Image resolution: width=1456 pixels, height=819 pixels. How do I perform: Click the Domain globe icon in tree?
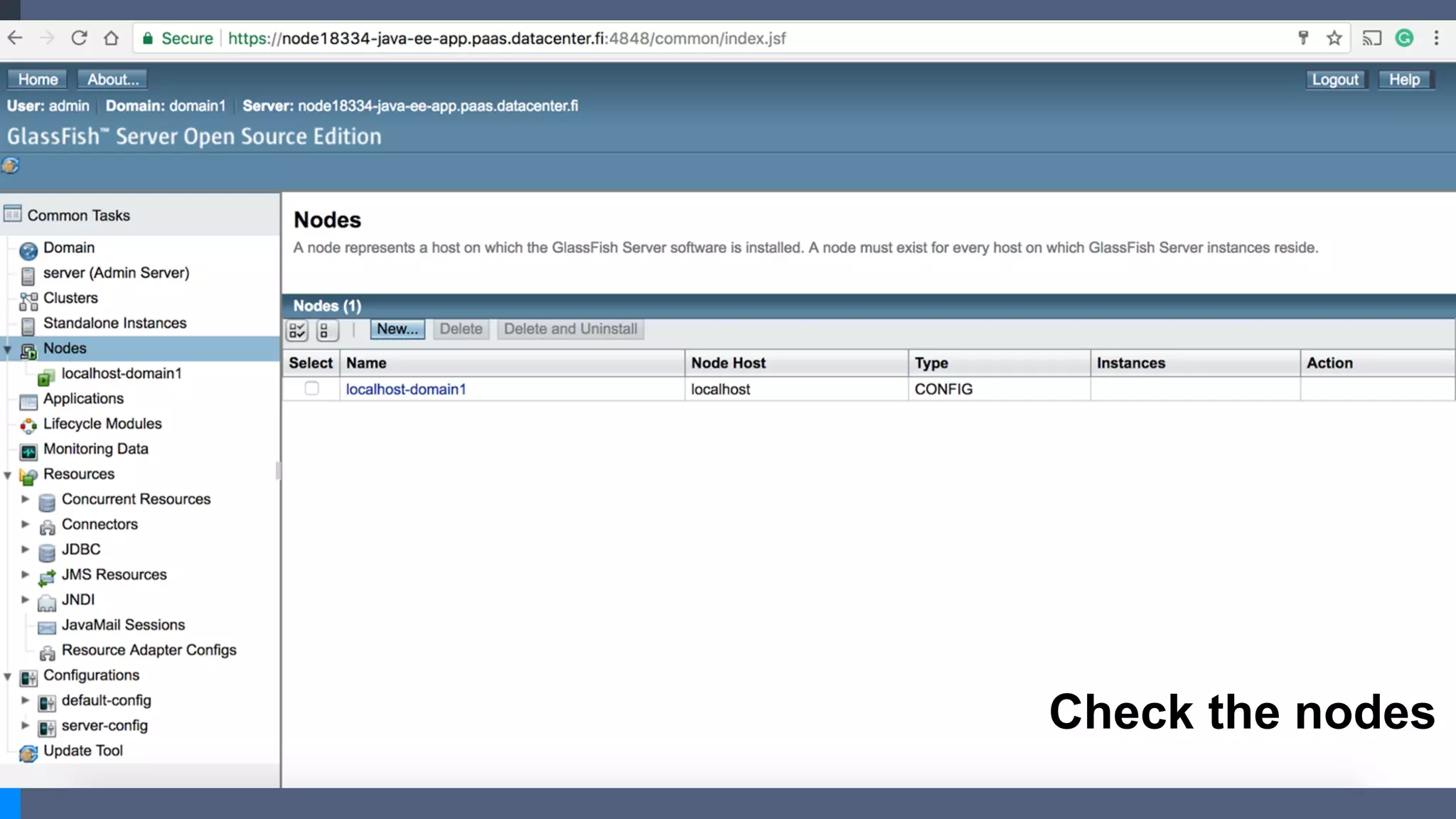(28, 250)
